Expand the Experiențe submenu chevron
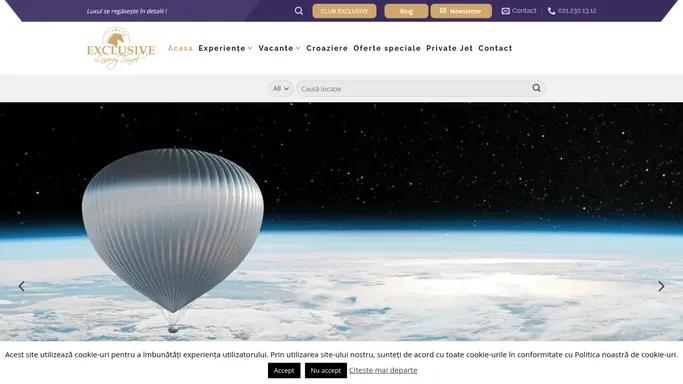The image size is (683, 384). point(250,48)
